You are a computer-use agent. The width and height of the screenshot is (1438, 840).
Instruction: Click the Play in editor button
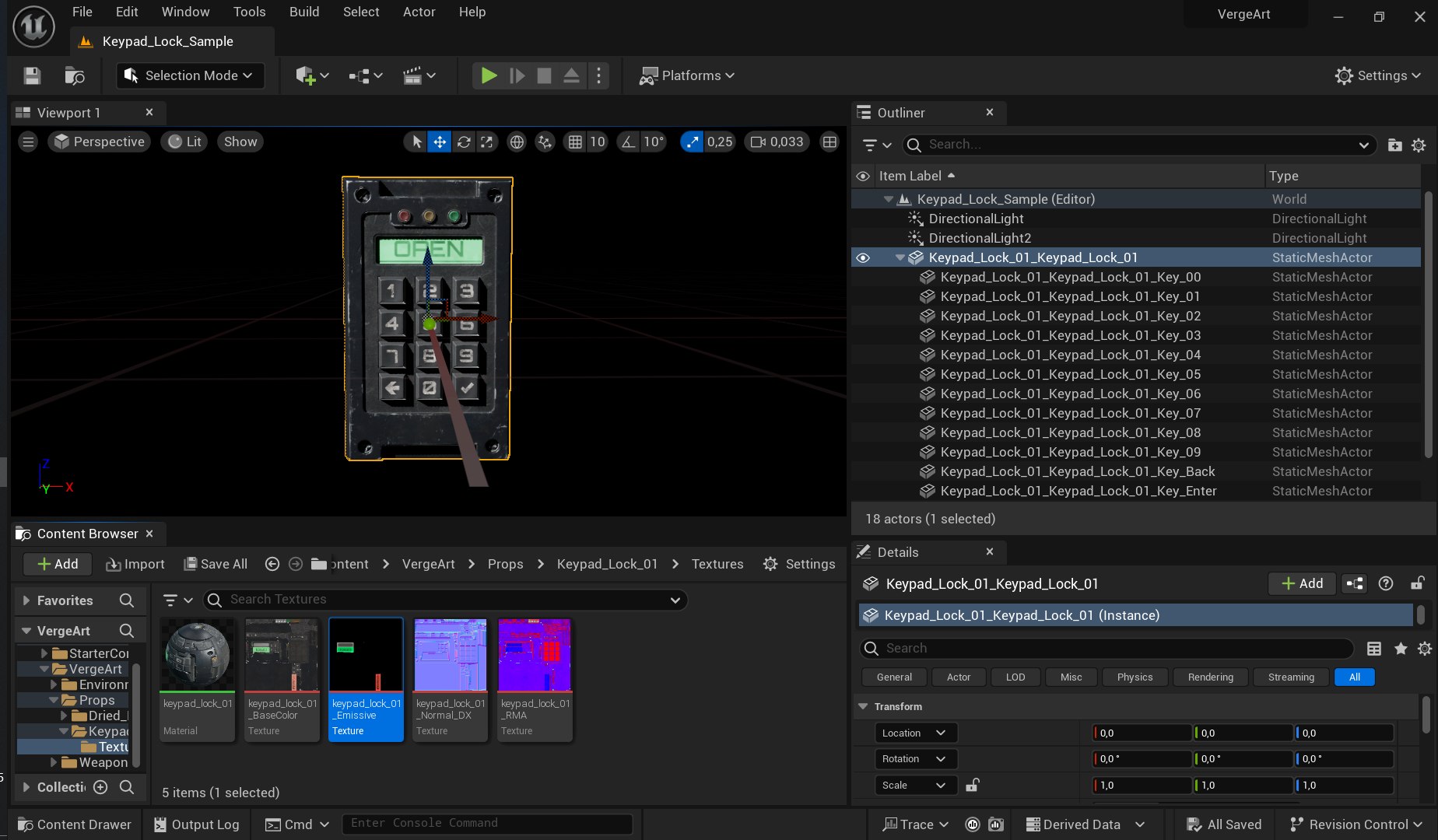(489, 75)
